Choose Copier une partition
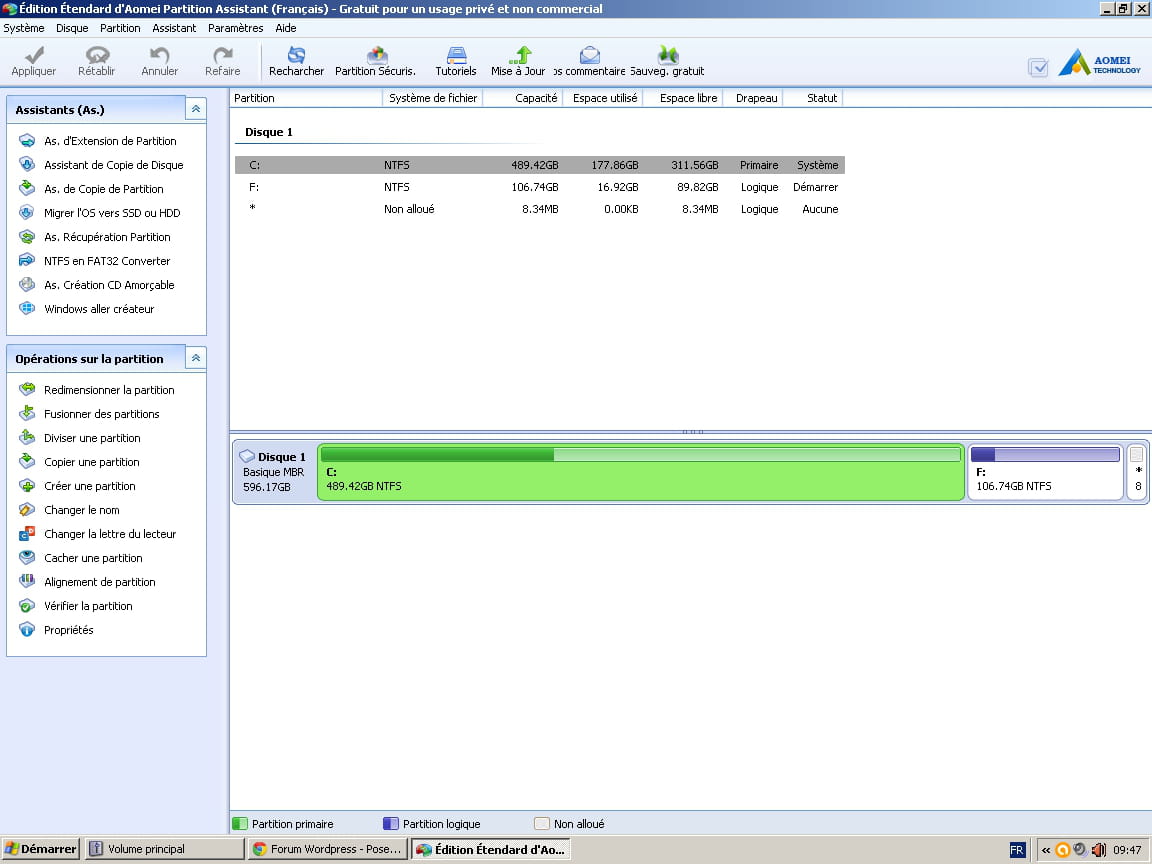This screenshot has height=864, width=1152. (92, 462)
